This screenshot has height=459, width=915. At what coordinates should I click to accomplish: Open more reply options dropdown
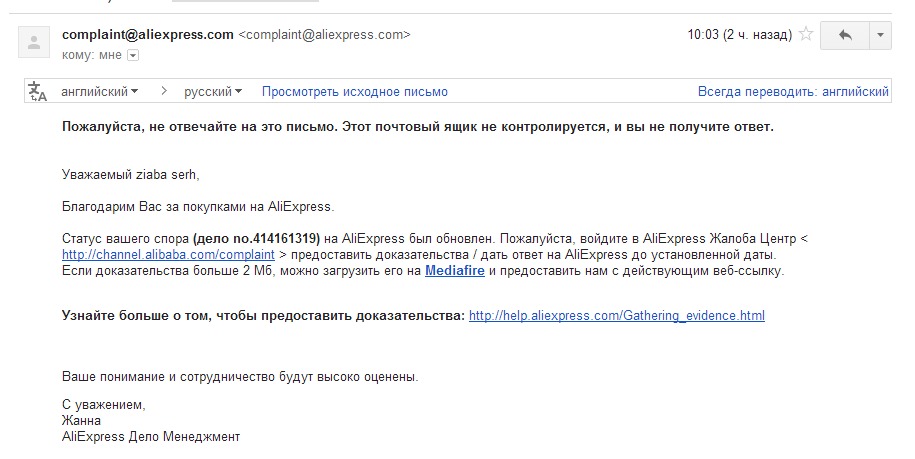[881, 35]
